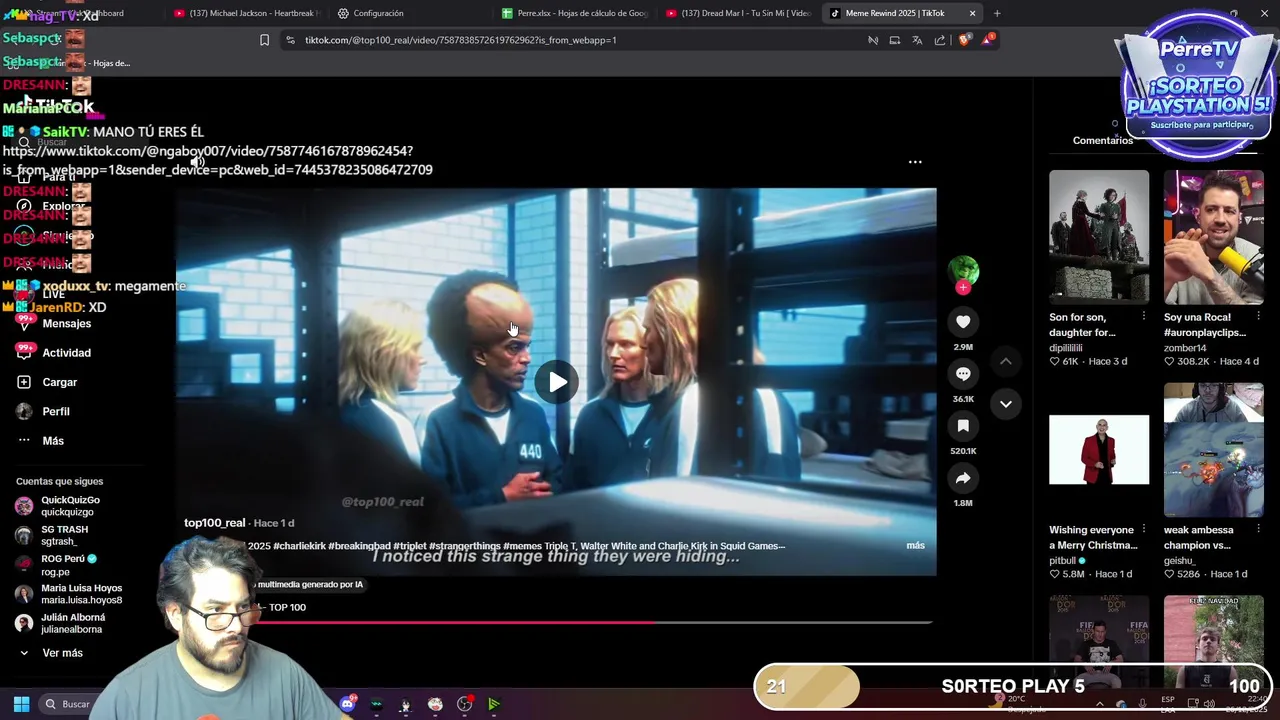The height and width of the screenshot is (720, 1280).
Task: Open Julián Alborná followed account
Action: (x=72, y=623)
